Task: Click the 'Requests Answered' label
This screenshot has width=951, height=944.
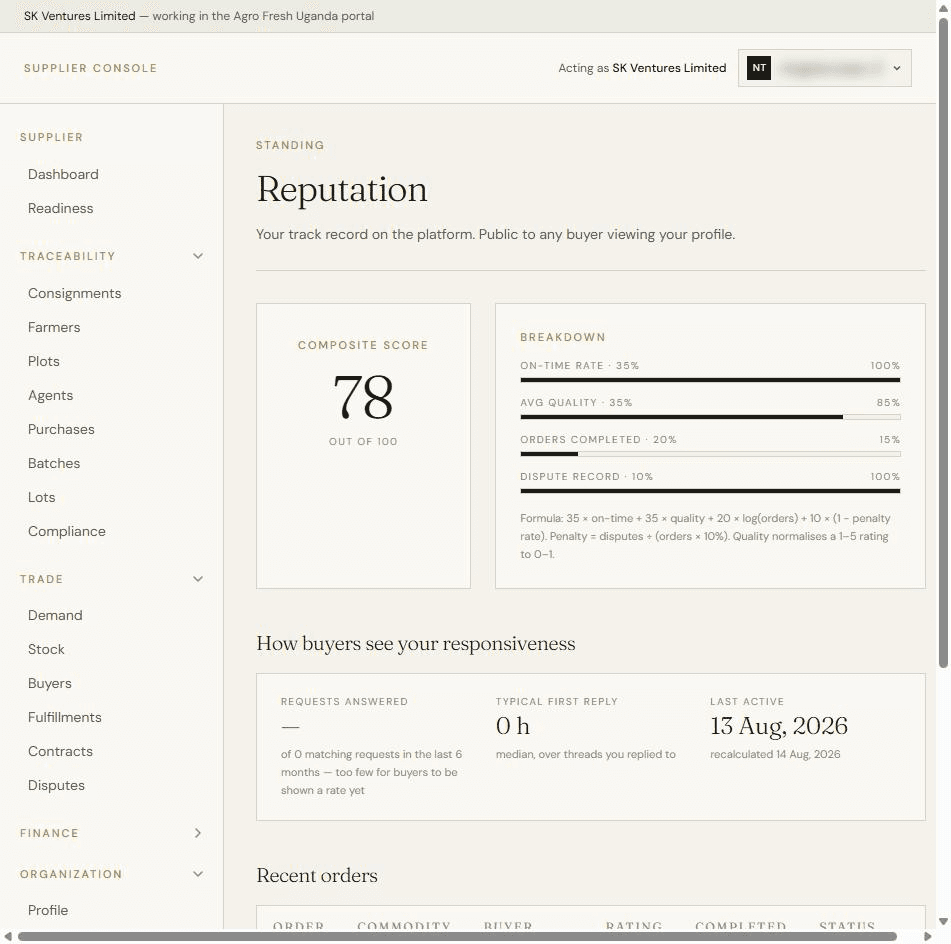Action: pyautogui.click(x=344, y=701)
